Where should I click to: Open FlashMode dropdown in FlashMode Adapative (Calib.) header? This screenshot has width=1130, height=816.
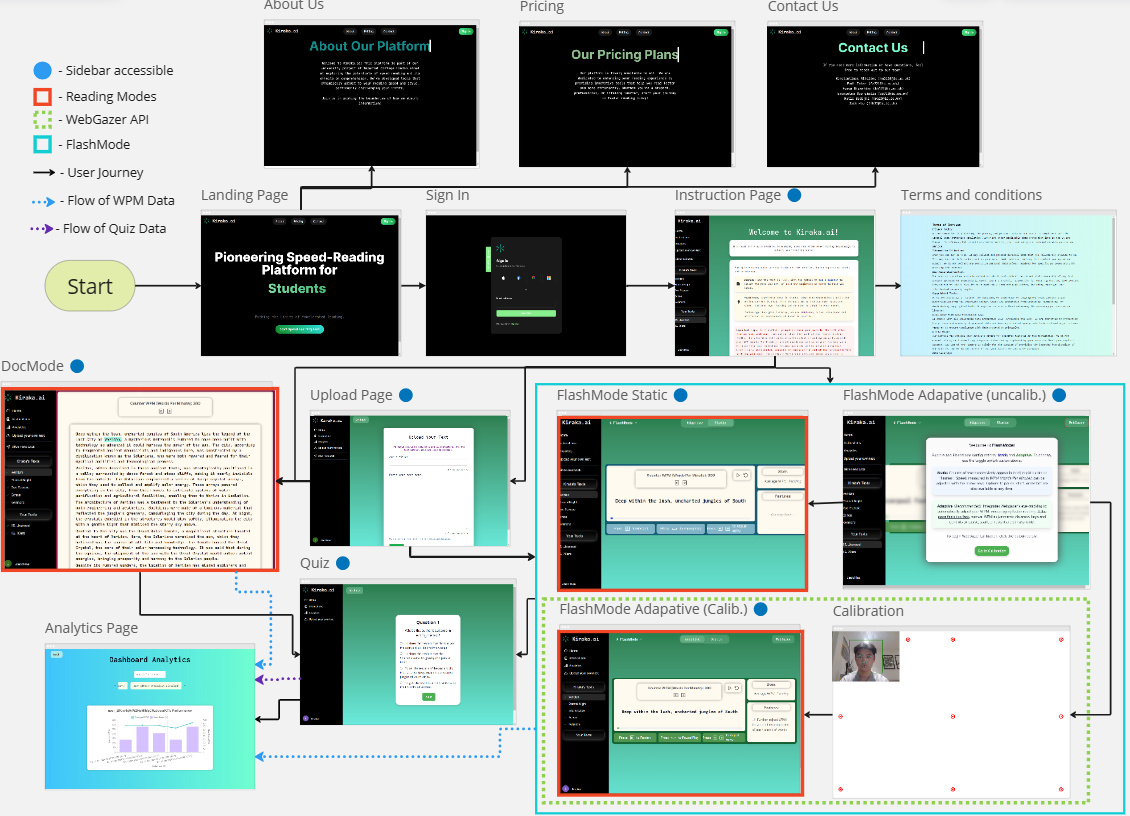click(x=629, y=639)
